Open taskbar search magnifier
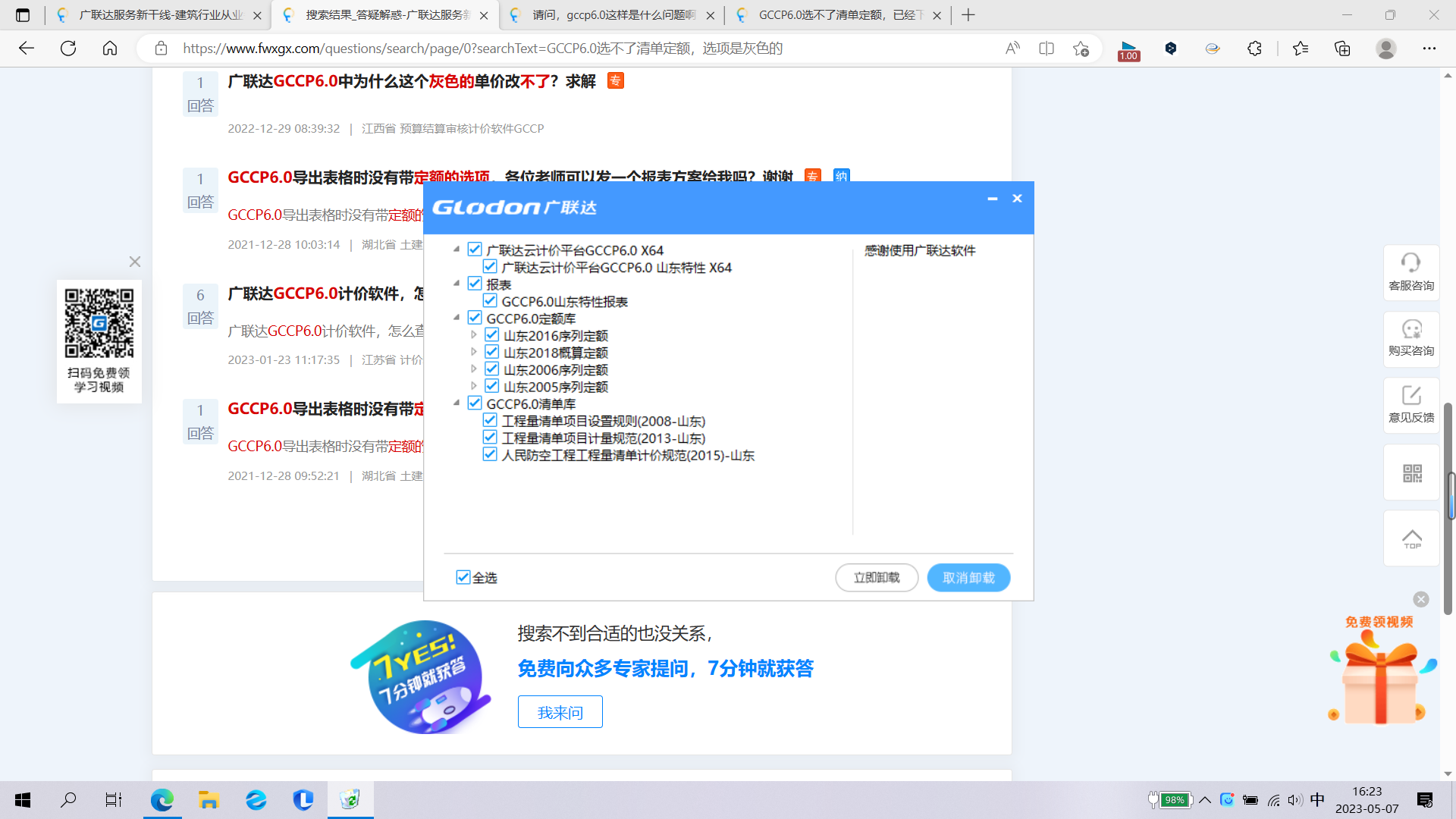 68,800
